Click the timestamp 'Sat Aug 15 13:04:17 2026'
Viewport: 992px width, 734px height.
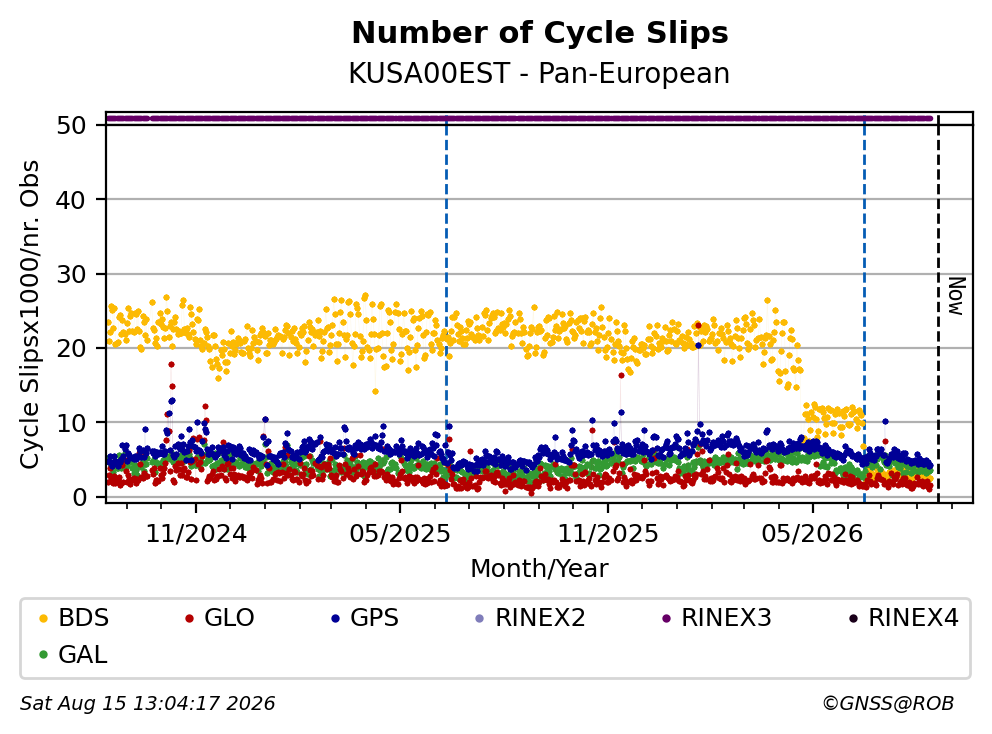click(147, 703)
